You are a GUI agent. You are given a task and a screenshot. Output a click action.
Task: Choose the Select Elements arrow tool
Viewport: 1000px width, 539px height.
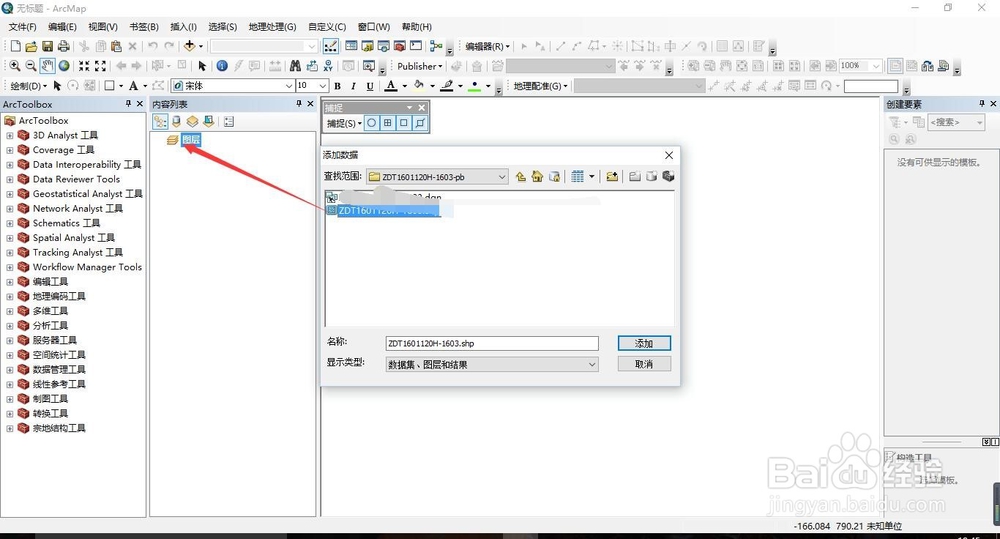point(202,66)
